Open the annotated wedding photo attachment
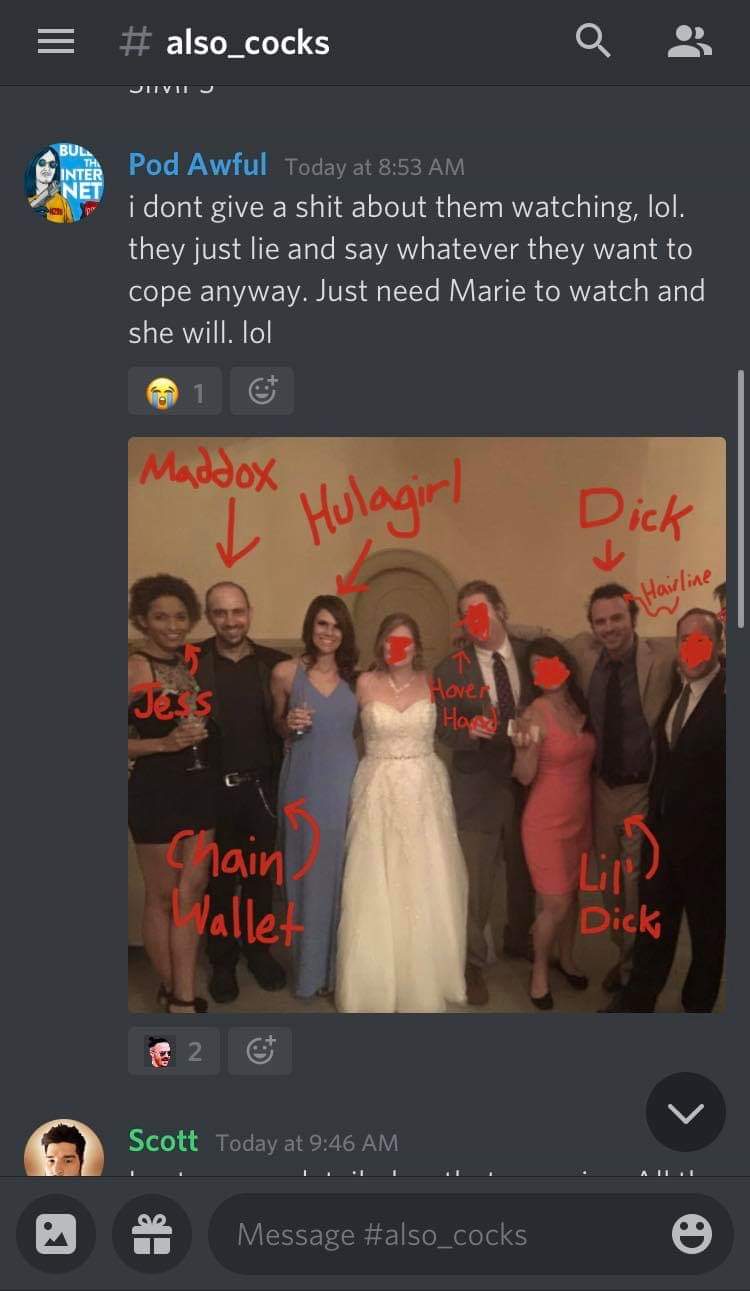 coord(427,725)
